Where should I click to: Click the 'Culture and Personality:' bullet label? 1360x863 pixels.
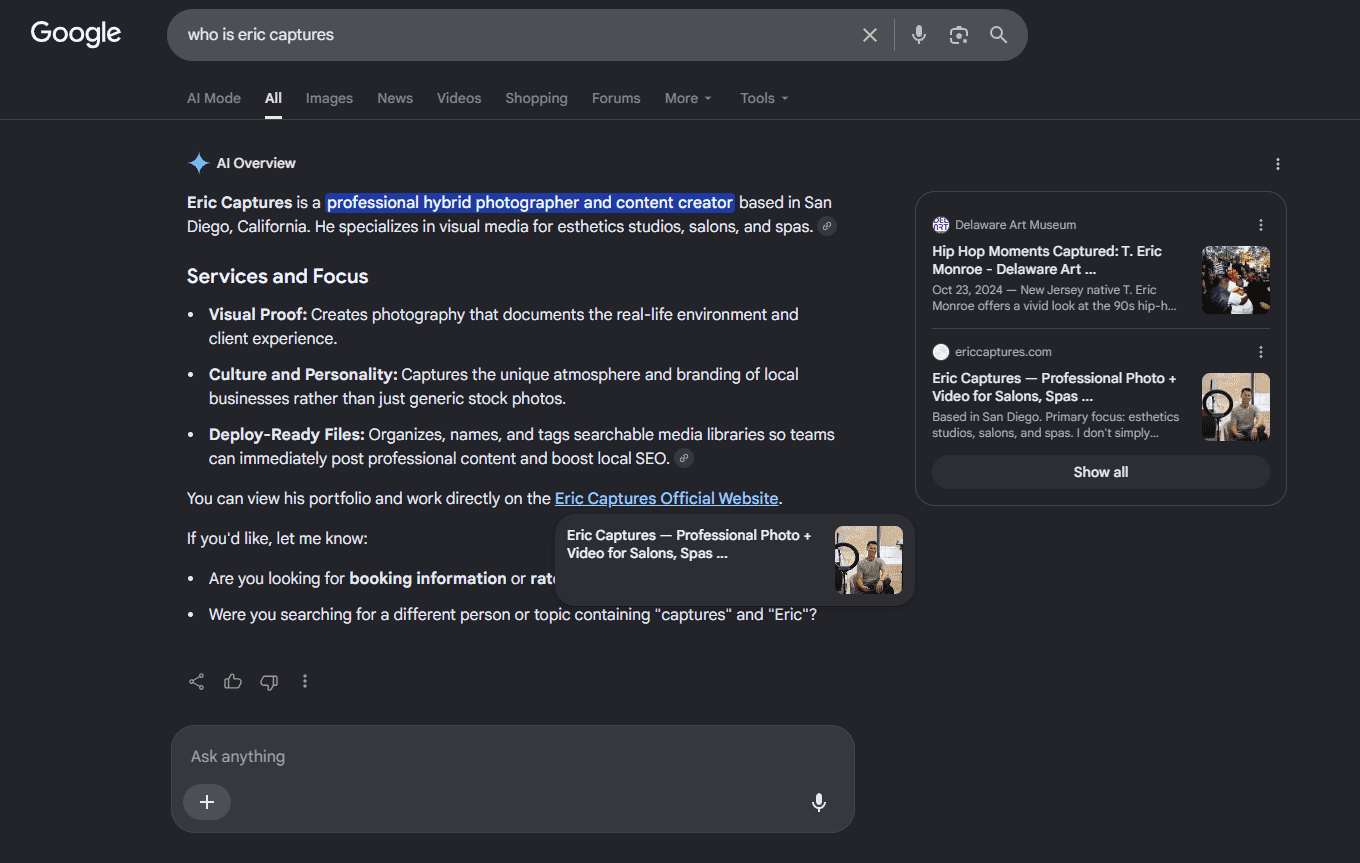tap(303, 375)
